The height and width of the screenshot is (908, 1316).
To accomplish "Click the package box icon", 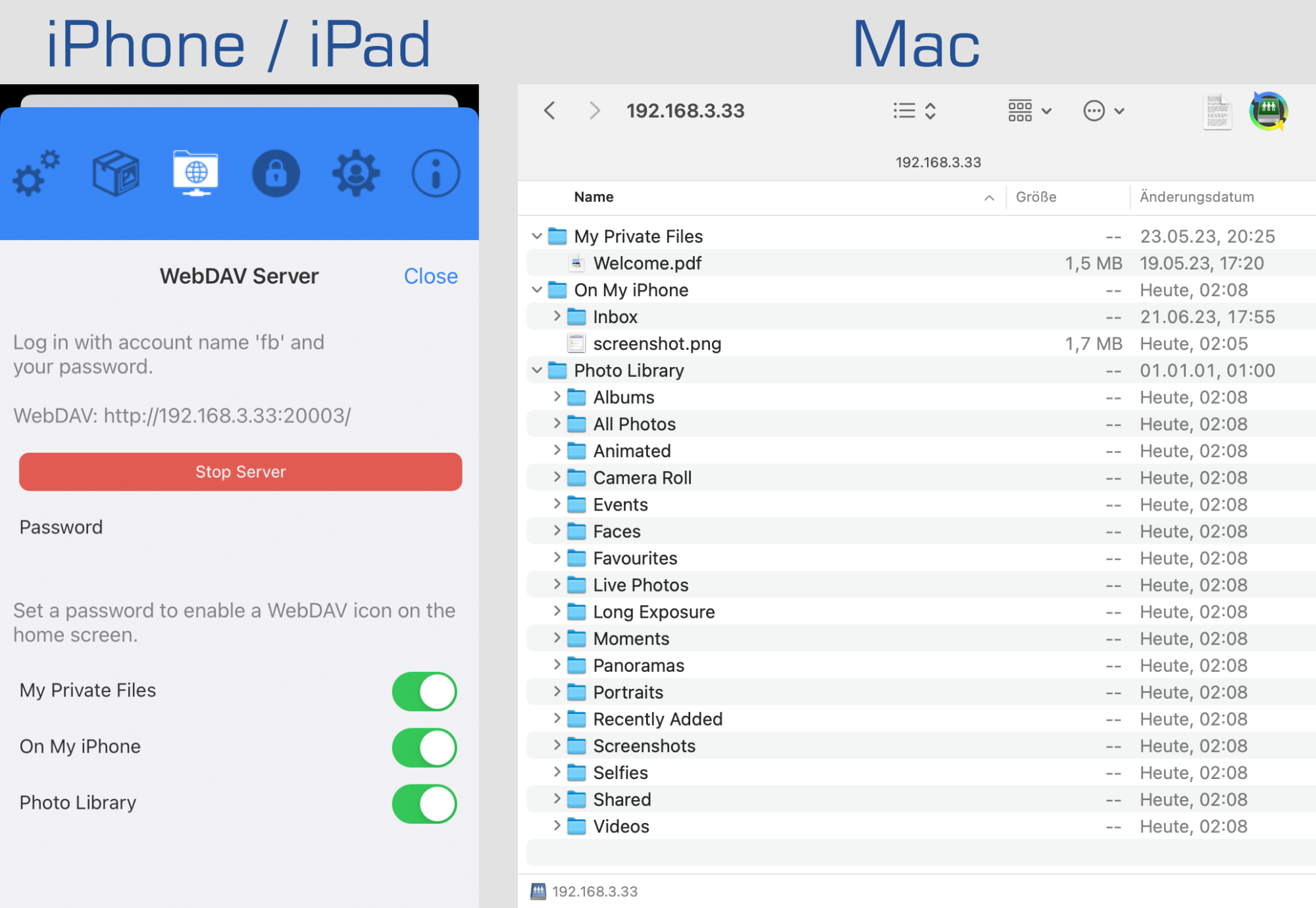I will 116,174.
